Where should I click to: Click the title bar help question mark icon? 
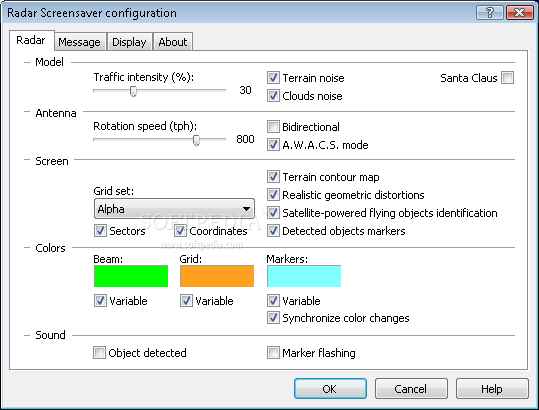click(x=491, y=13)
